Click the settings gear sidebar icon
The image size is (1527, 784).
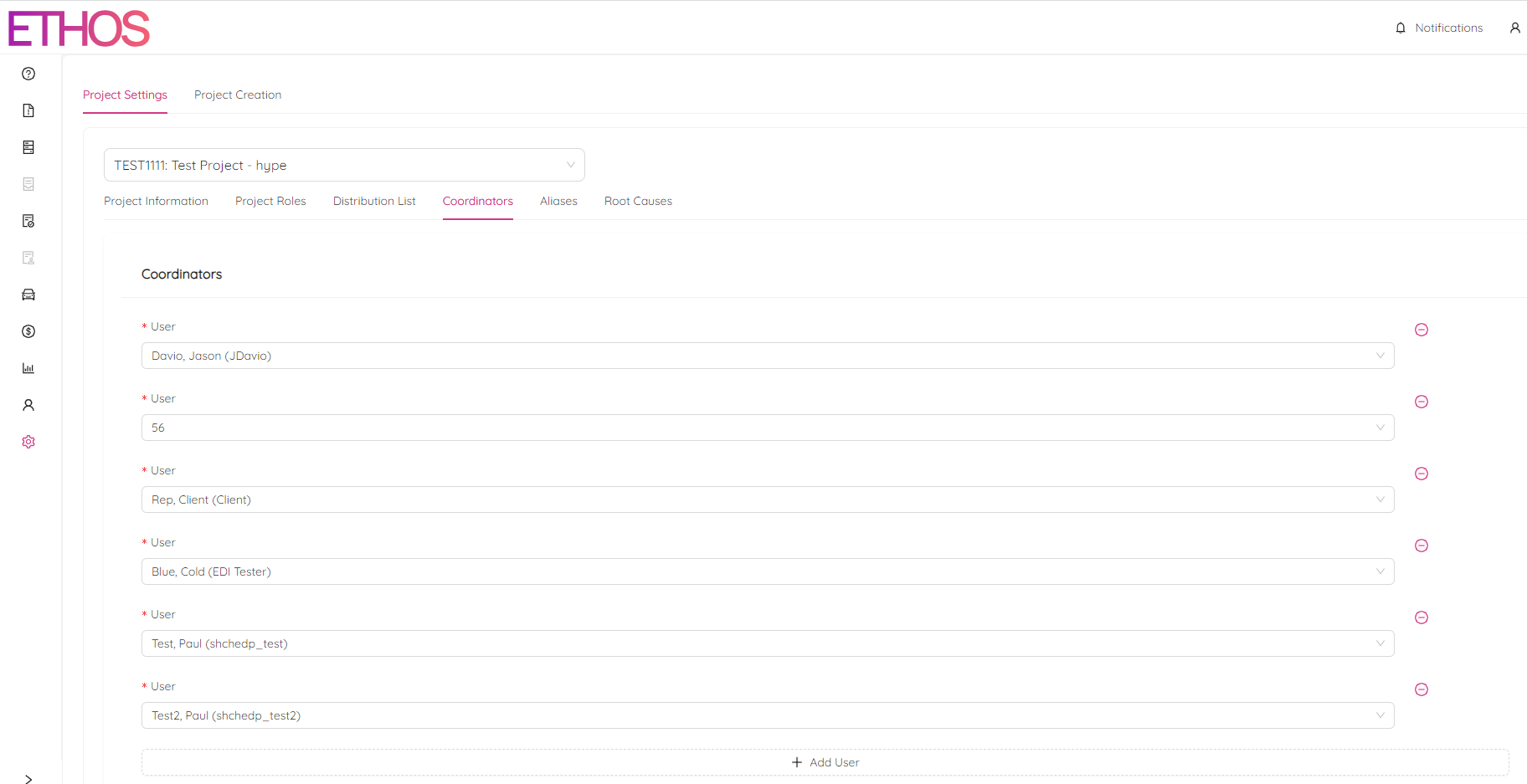28,442
